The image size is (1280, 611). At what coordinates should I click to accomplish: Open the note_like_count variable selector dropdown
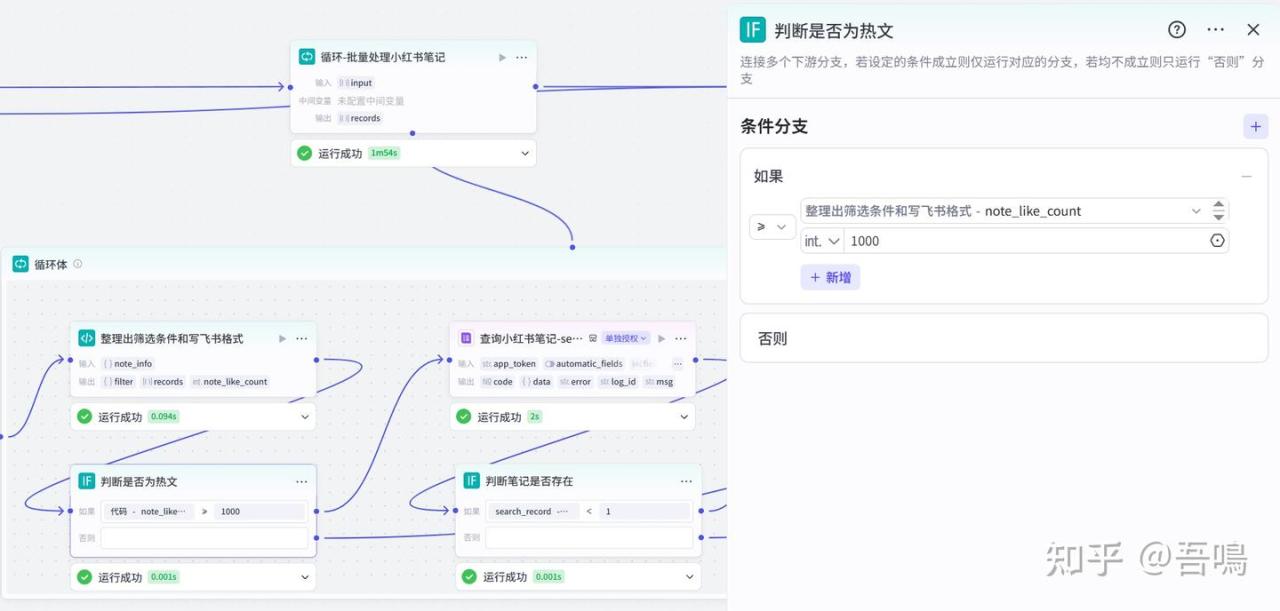coord(1196,211)
